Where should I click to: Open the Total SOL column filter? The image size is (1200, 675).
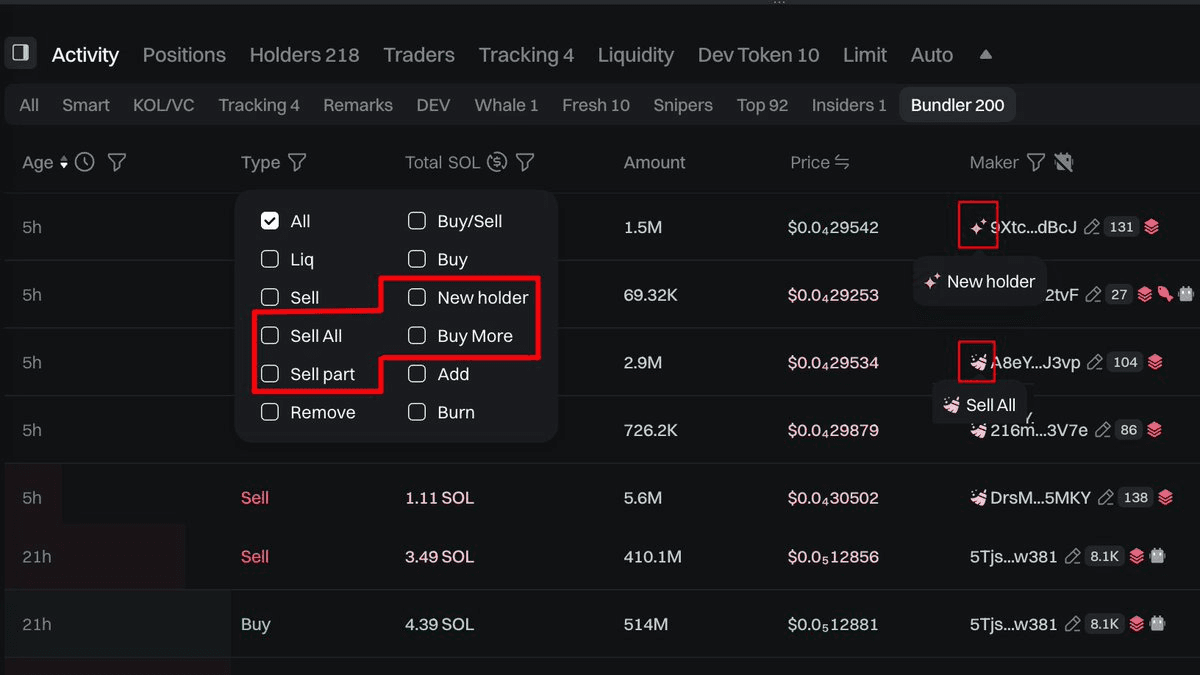pos(525,162)
